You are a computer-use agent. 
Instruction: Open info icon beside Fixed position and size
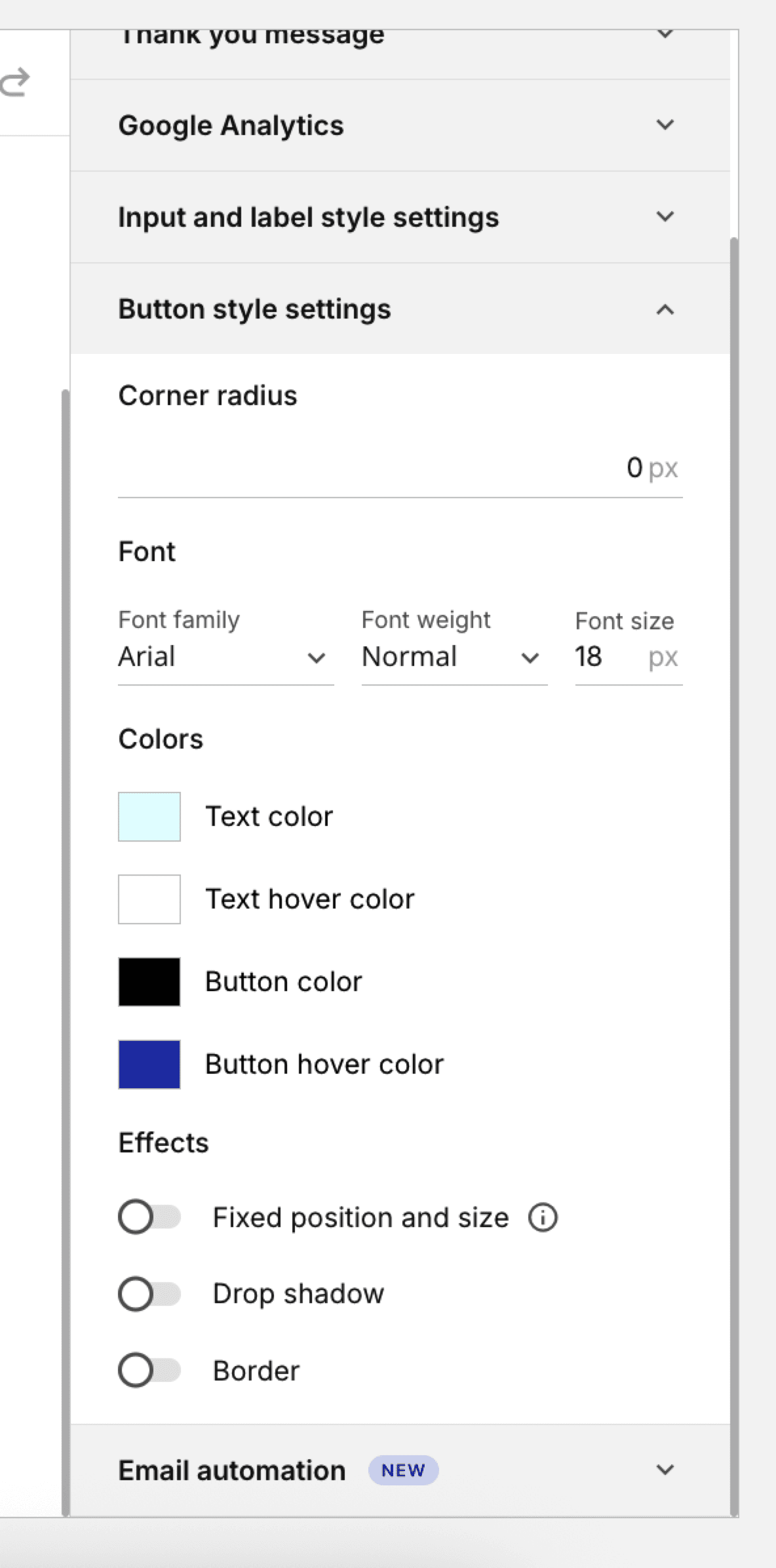coord(543,1218)
